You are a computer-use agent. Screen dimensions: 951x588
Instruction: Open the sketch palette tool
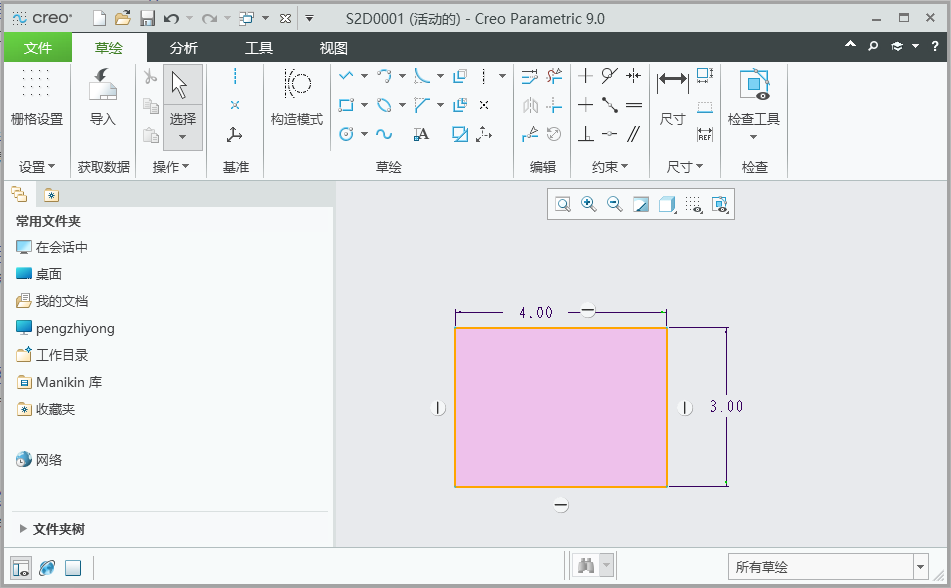tap(460, 134)
